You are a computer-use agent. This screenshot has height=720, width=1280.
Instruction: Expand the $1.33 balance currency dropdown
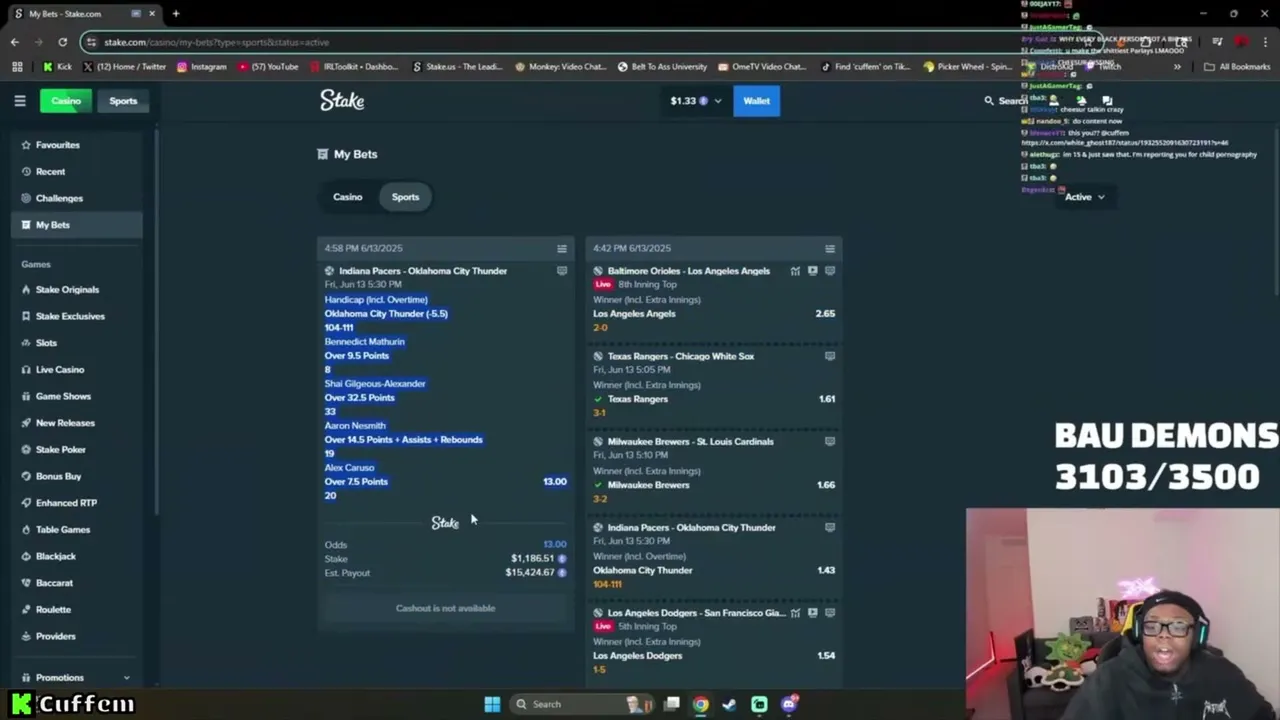pyautogui.click(x=696, y=101)
